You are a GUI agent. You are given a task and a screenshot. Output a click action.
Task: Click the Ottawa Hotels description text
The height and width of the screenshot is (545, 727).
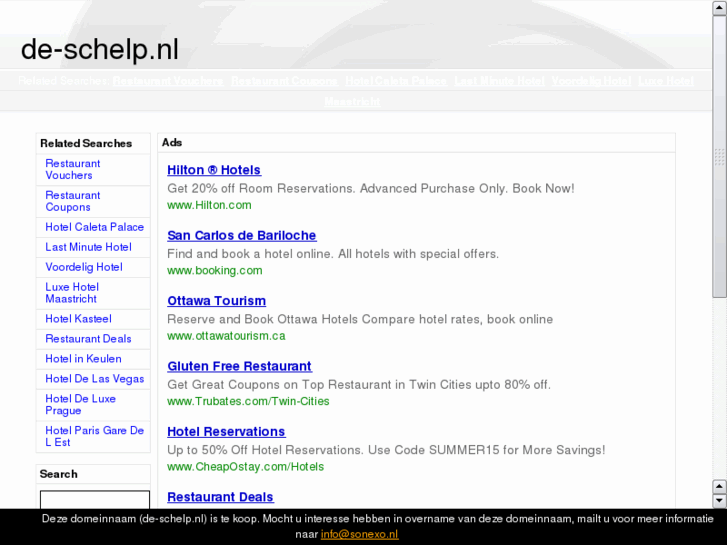point(360,320)
